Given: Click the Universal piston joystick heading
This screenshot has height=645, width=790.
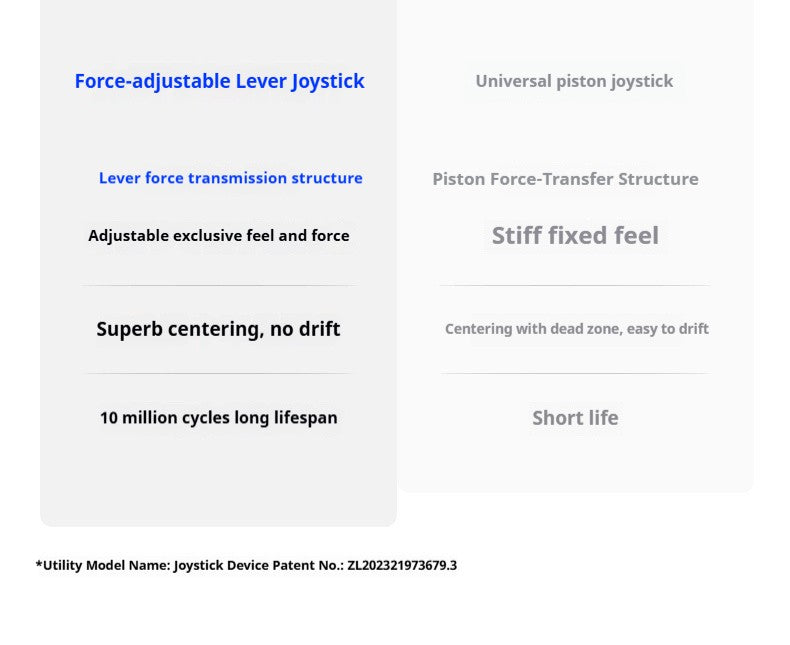Looking at the screenshot, I should (x=574, y=82).
